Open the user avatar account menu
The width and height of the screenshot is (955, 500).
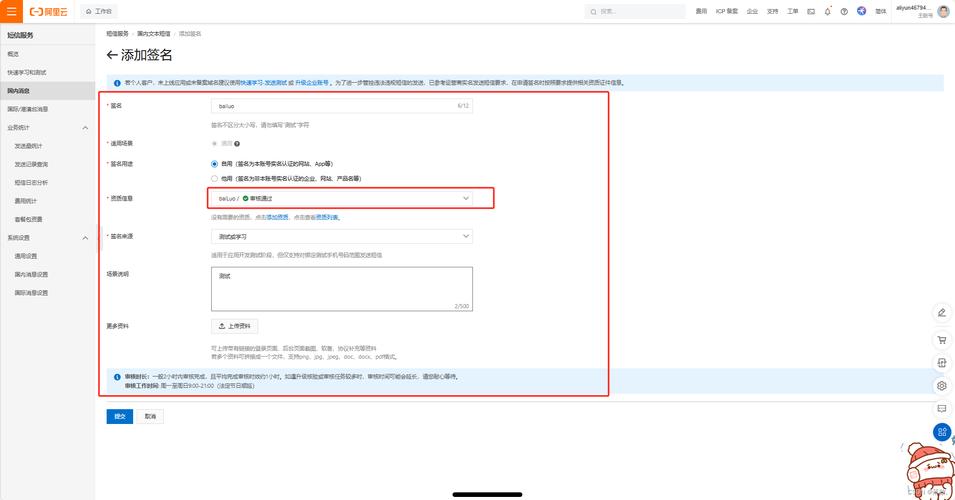[943, 11]
